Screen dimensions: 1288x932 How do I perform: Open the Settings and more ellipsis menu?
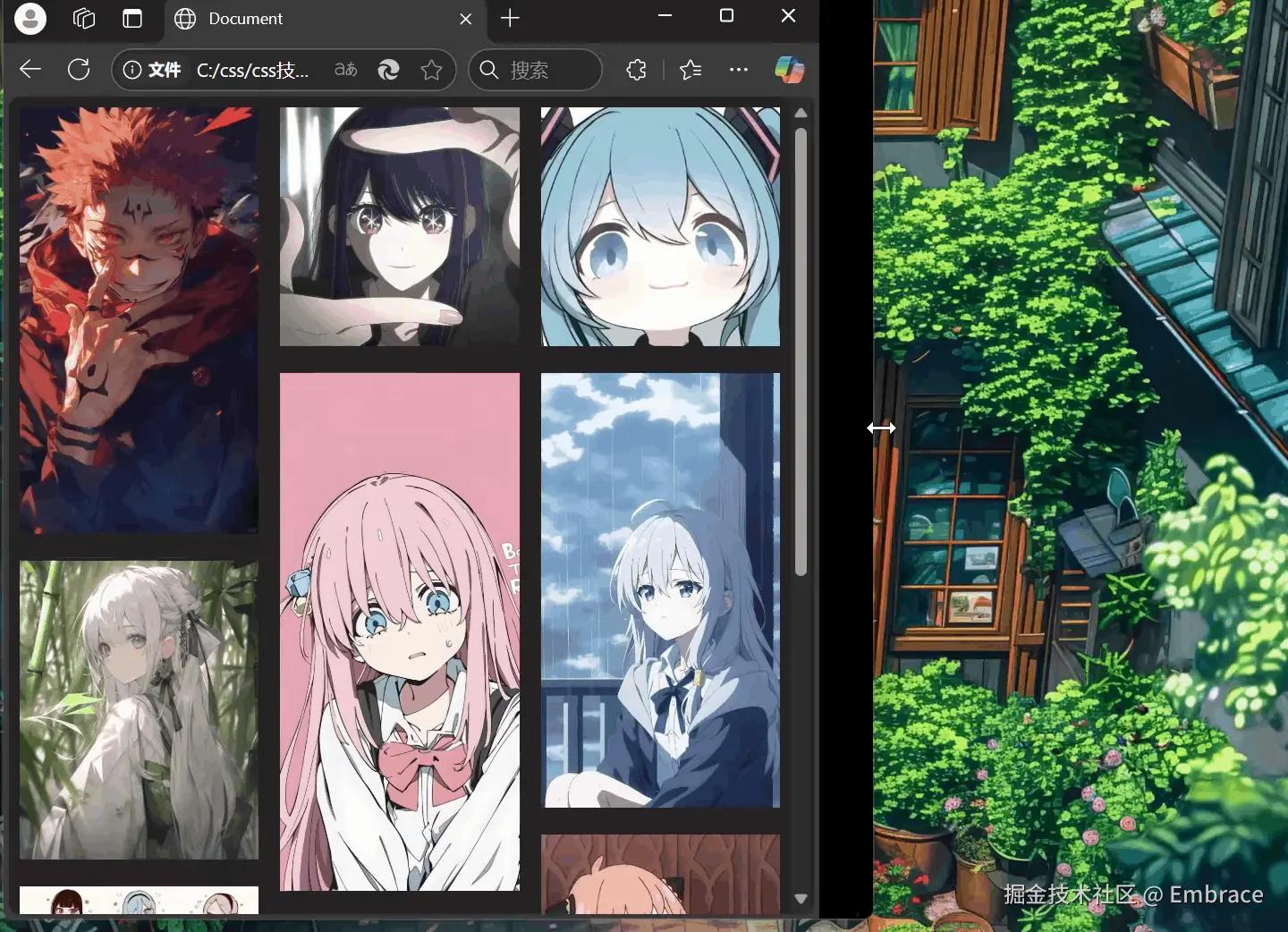(x=738, y=70)
